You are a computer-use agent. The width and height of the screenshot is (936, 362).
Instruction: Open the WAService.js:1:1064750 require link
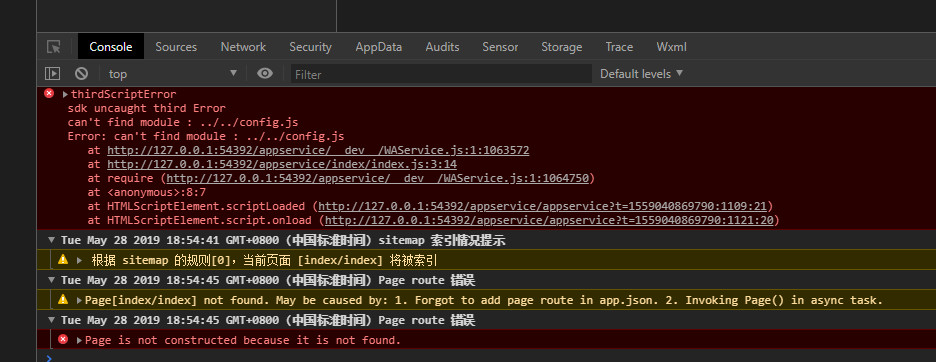pos(377,178)
